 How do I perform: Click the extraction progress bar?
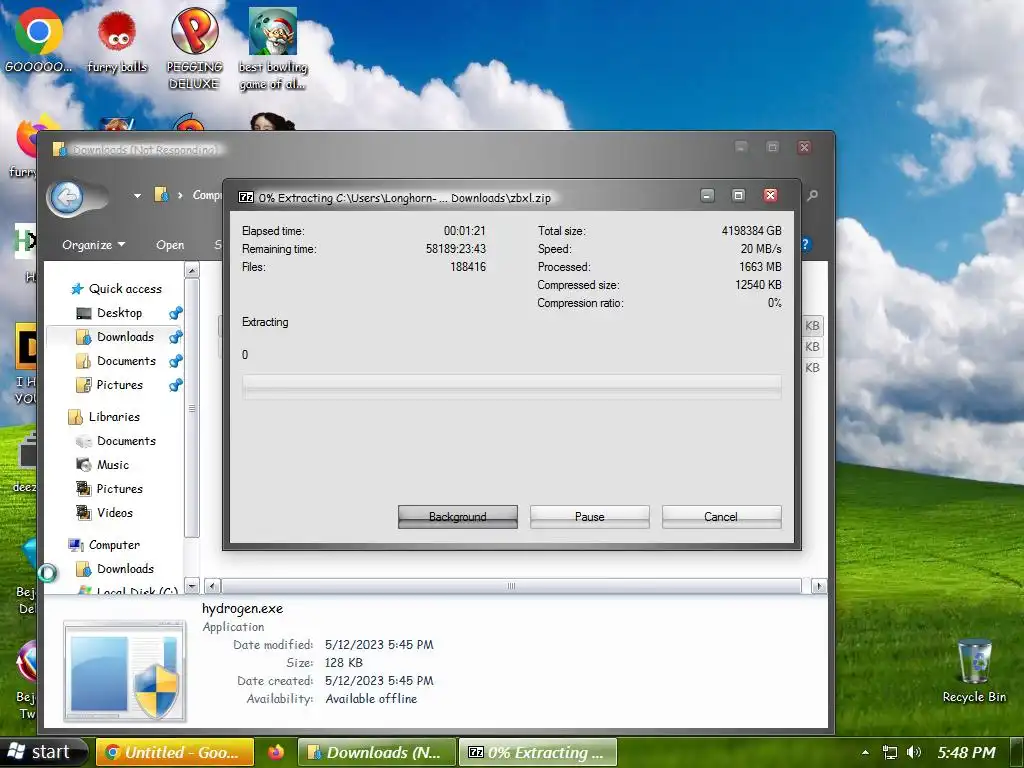(x=511, y=386)
